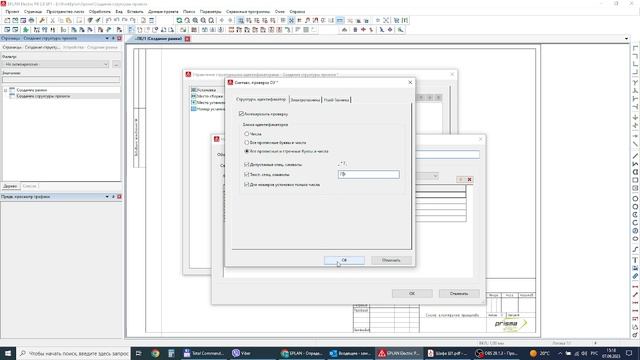Viewport: 640px width, 360px height.
Task: Open the page tab list arrow
Action: [x=627, y=39]
